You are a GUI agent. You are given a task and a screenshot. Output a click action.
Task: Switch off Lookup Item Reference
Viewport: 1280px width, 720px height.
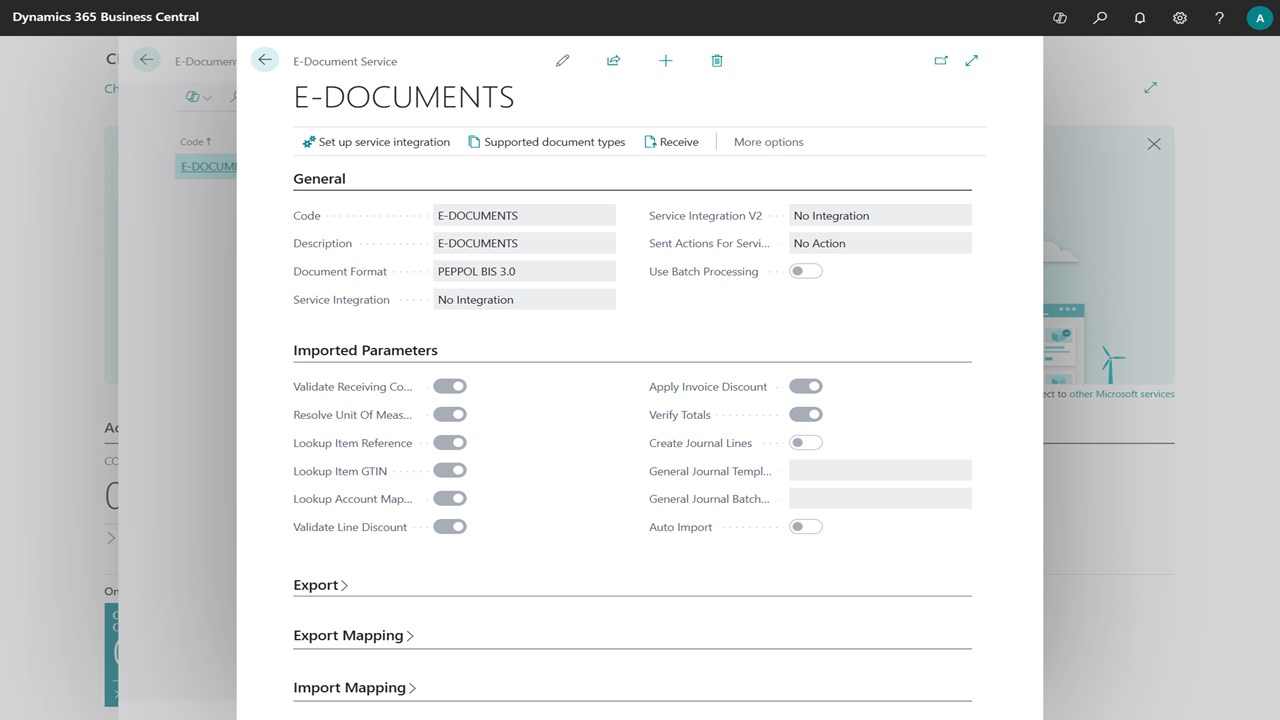[450, 443]
